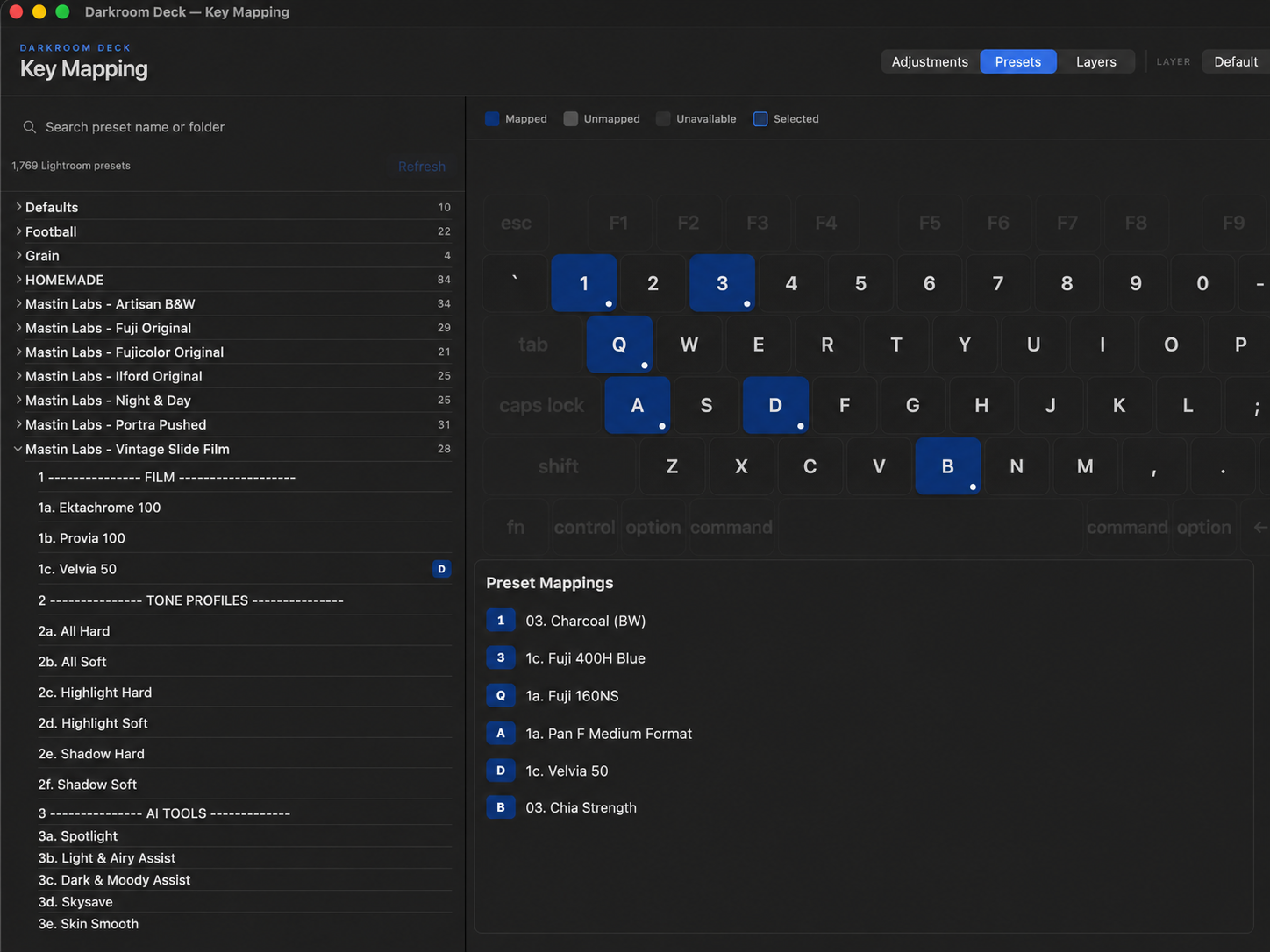Select the mapped 3 key on the keyboard
This screenshot has height=952, width=1270.
pos(722,283)
